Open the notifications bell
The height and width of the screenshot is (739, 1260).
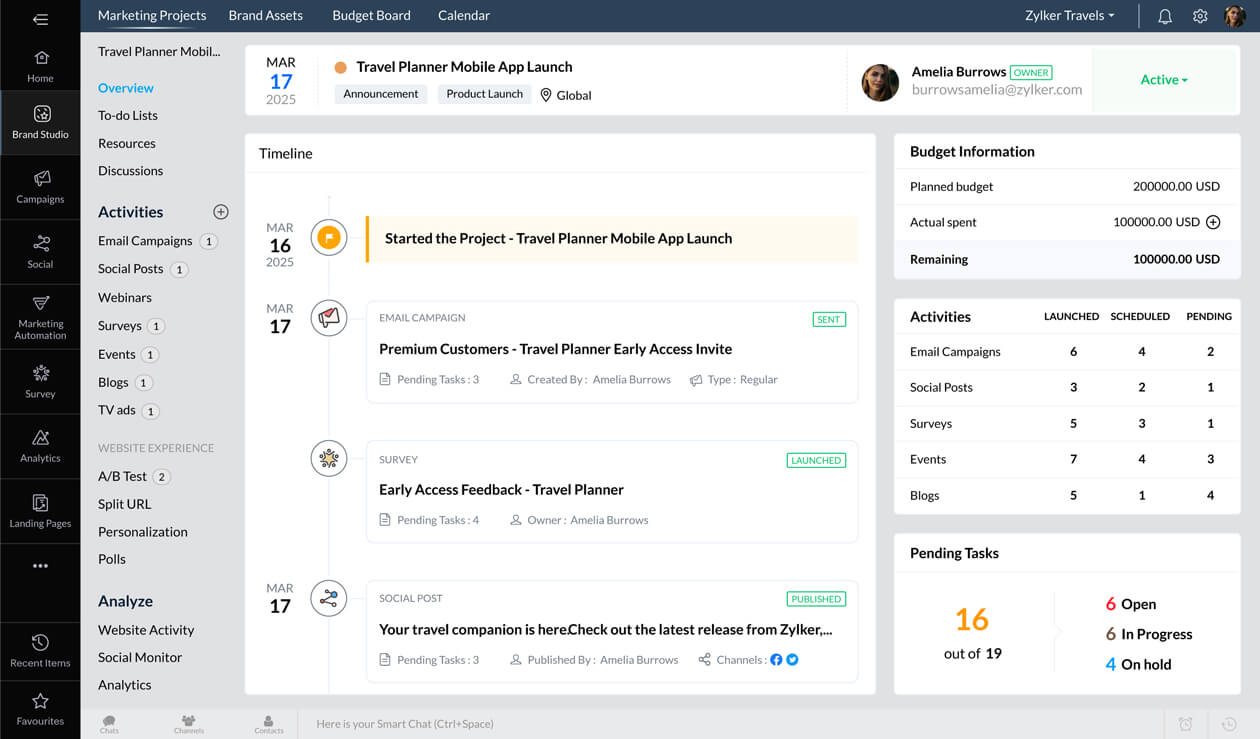pos(1164,15)
